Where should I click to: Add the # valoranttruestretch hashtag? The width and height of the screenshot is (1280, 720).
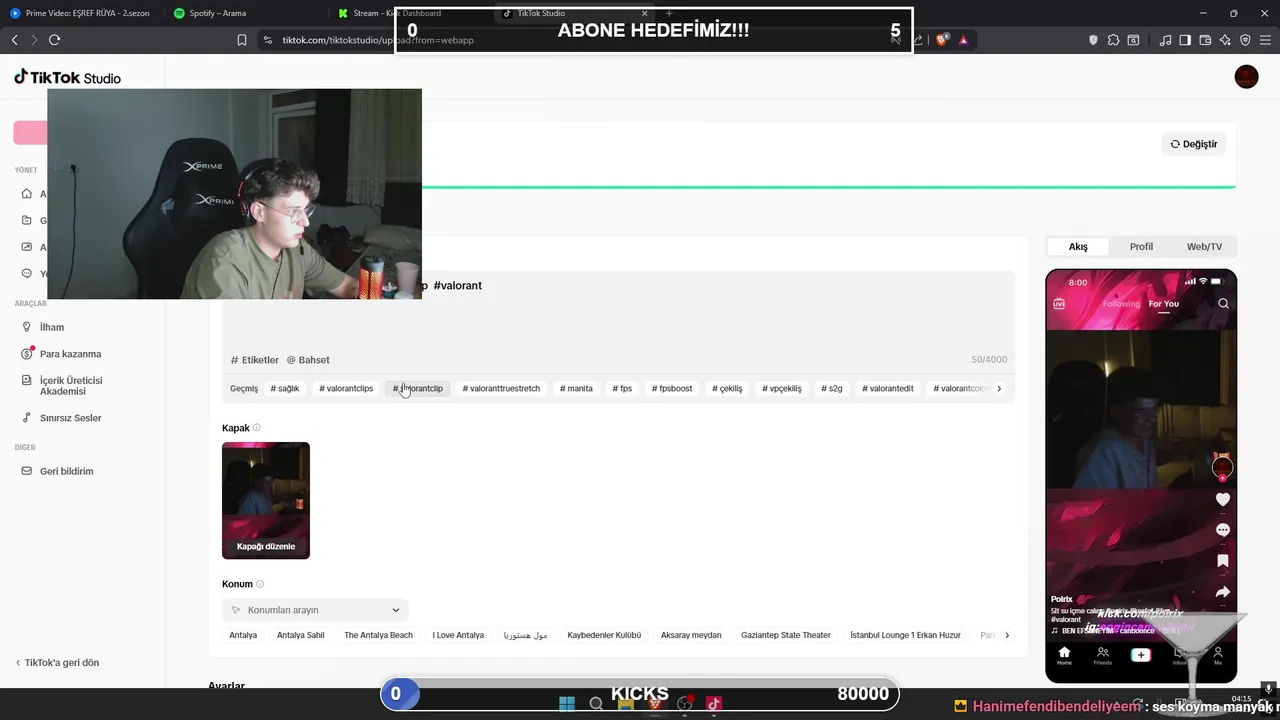click(501, 388)
